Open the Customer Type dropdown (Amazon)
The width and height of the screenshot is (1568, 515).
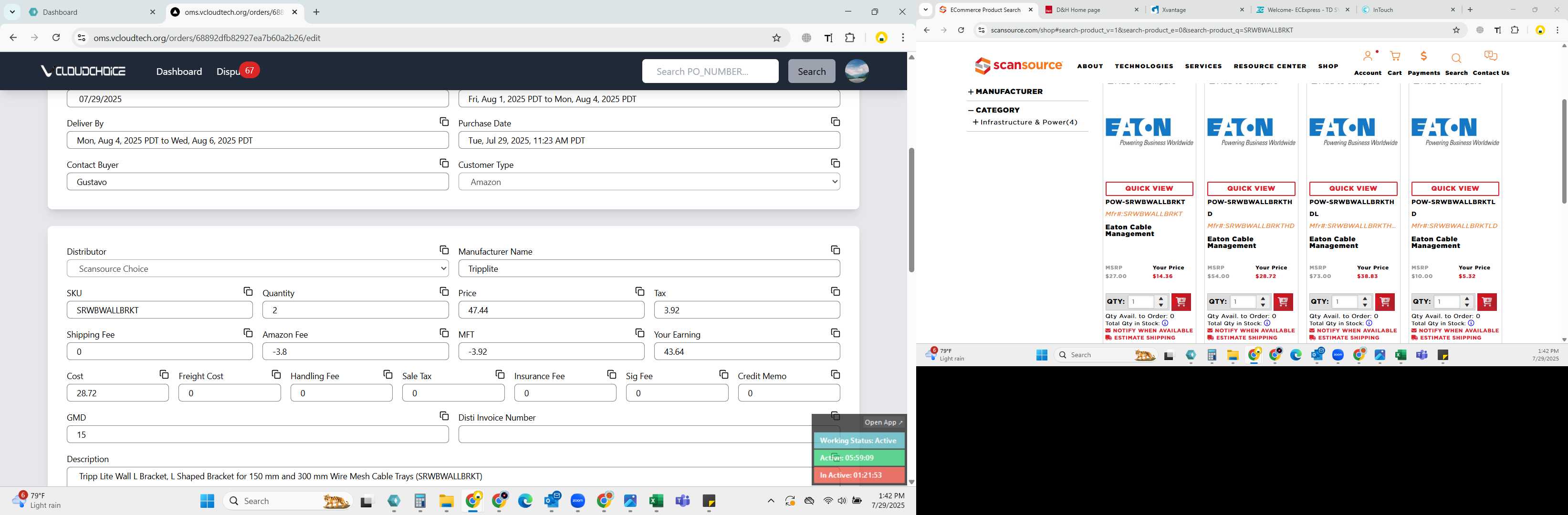(x=649, y=182)
